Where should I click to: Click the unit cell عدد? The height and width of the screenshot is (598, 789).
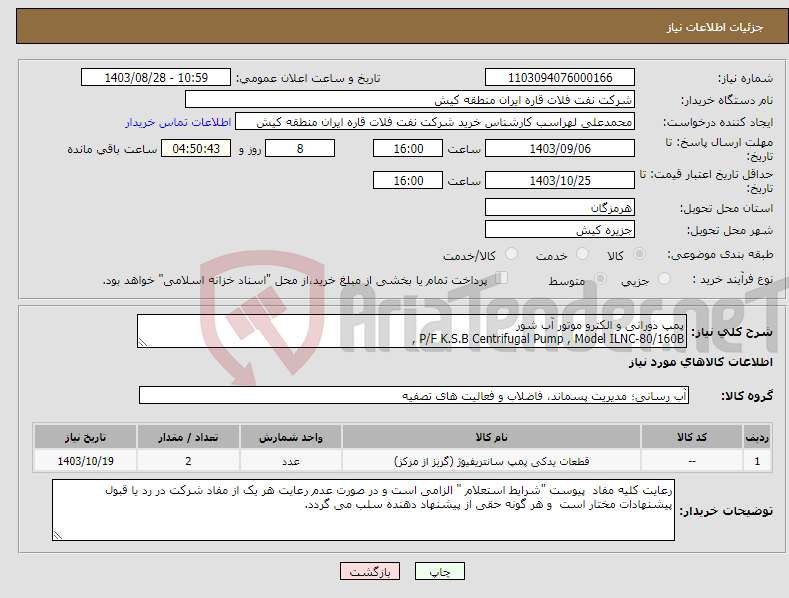(x=291, y=461)
